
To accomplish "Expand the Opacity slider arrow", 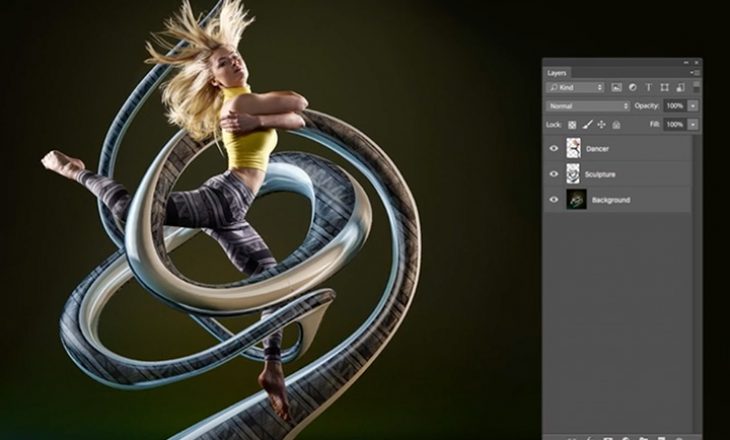I will [693, 106].
